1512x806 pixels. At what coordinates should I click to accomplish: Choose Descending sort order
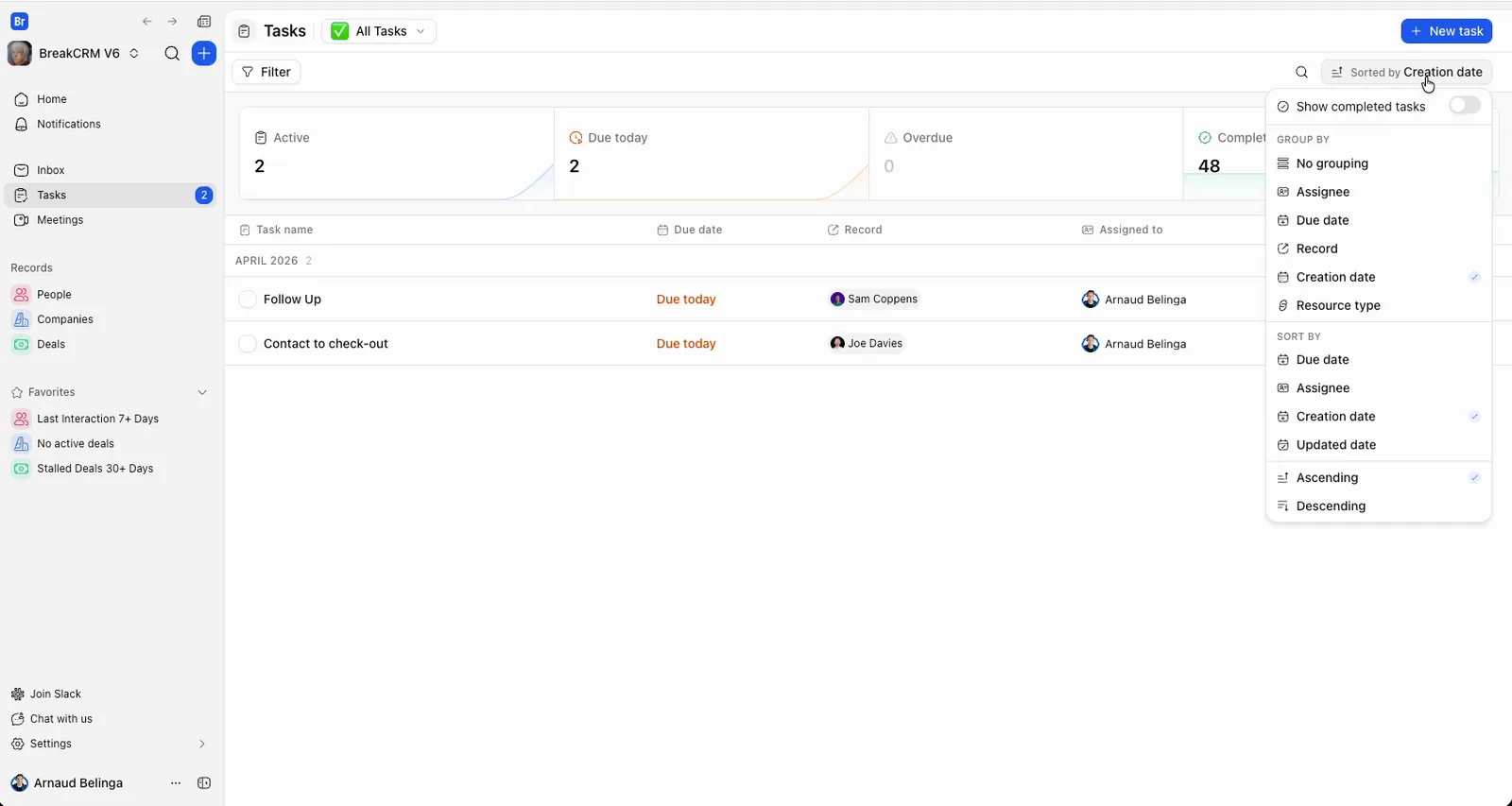click(1379, 506)
